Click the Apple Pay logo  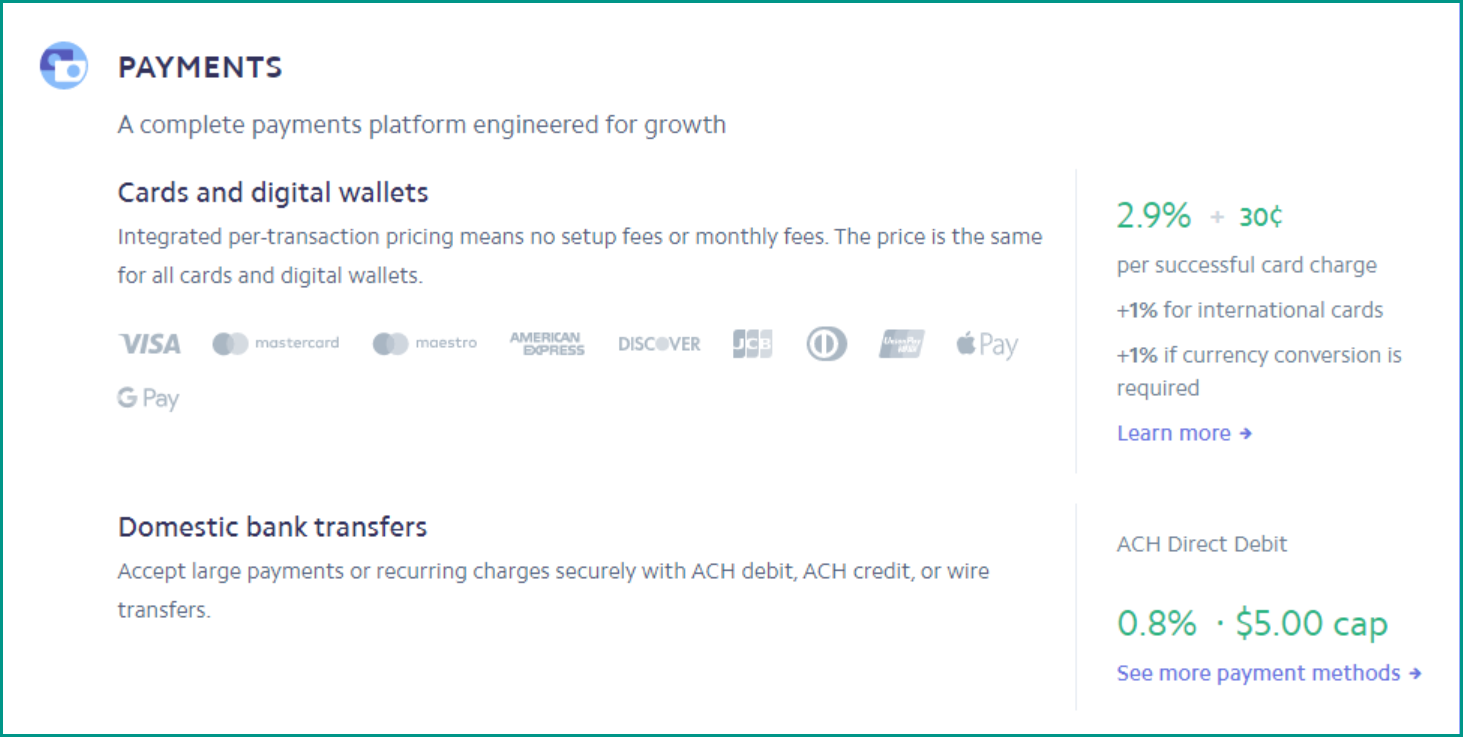coord(987,345)
